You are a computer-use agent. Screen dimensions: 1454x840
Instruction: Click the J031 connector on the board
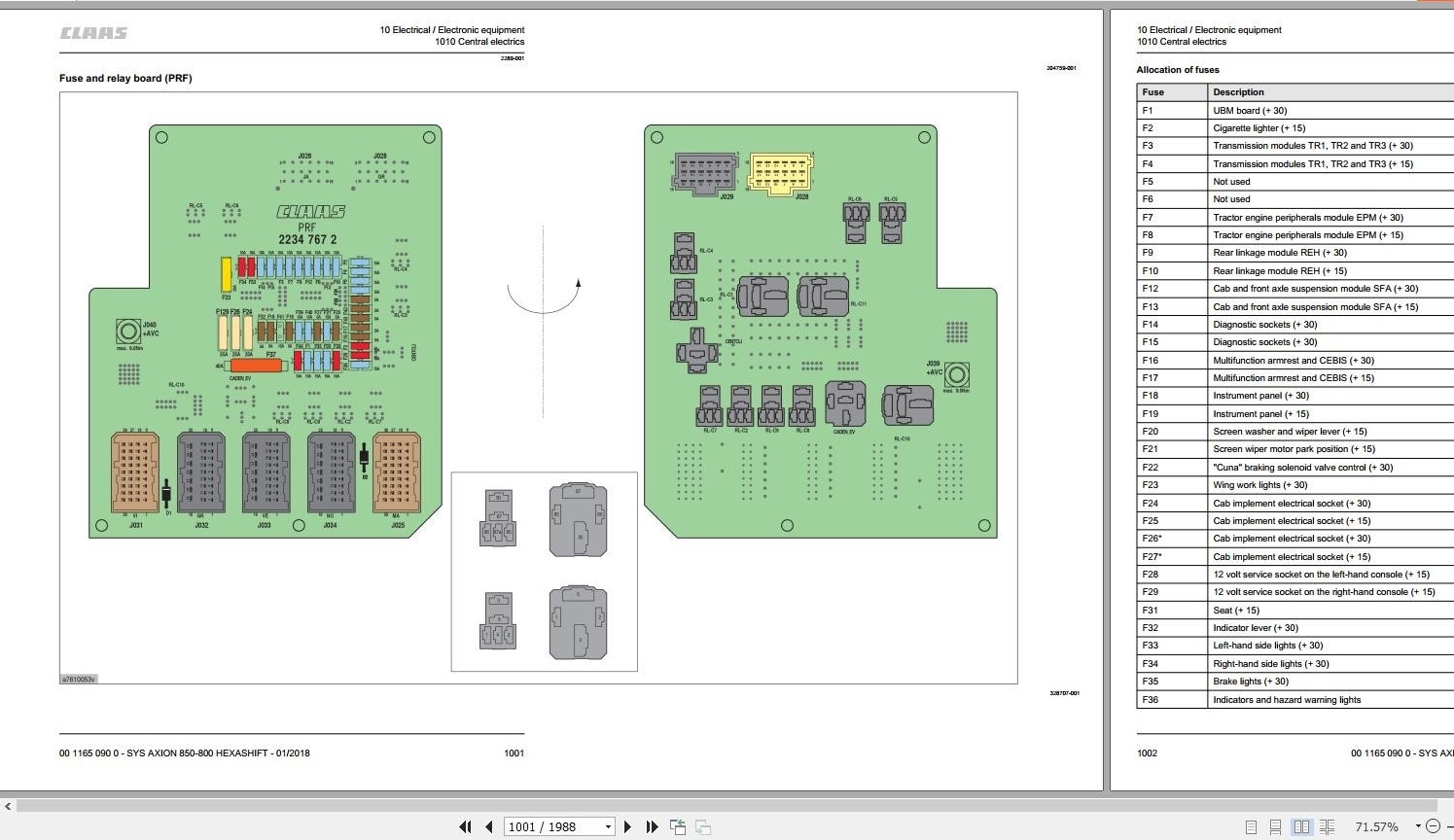pos(135,472)
